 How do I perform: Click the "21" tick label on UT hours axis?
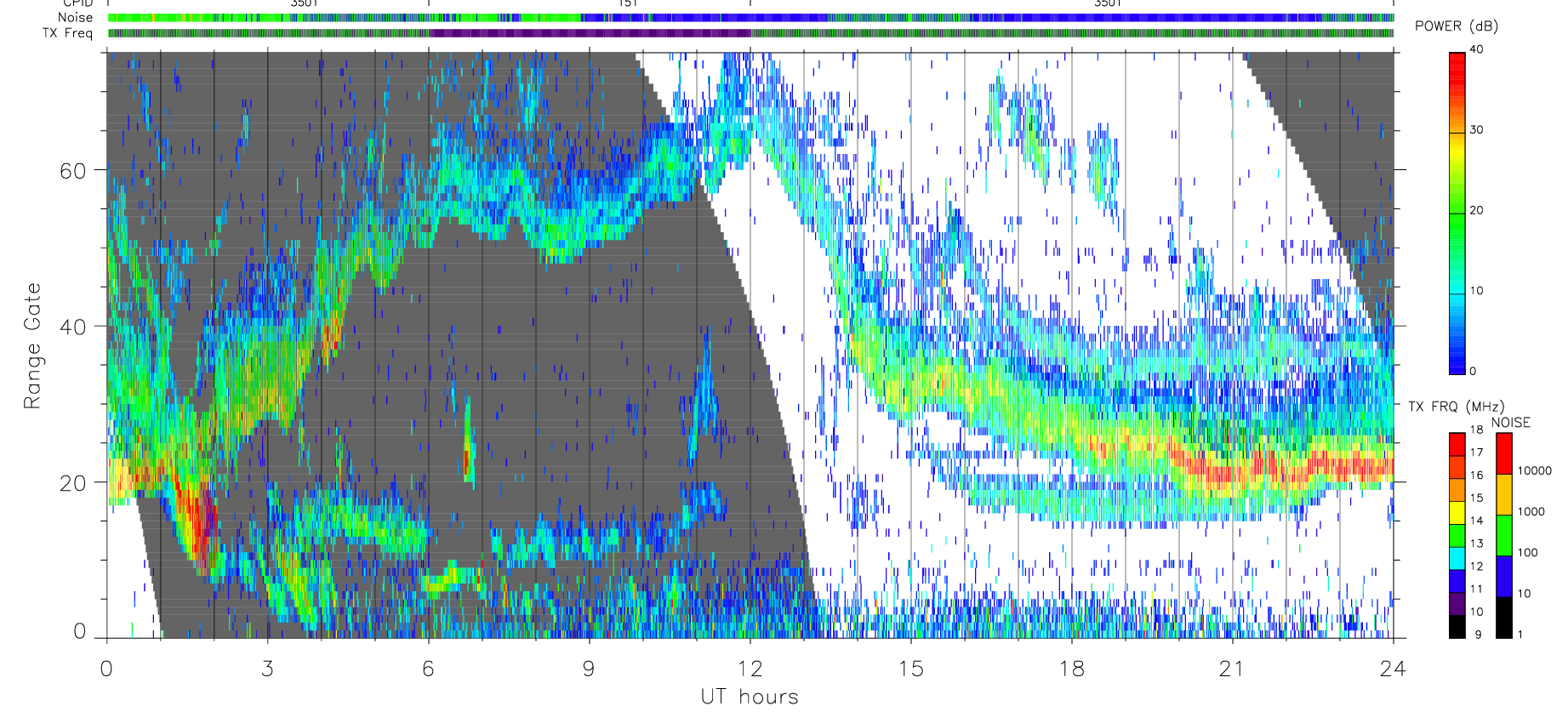[x=1232, y=669]
